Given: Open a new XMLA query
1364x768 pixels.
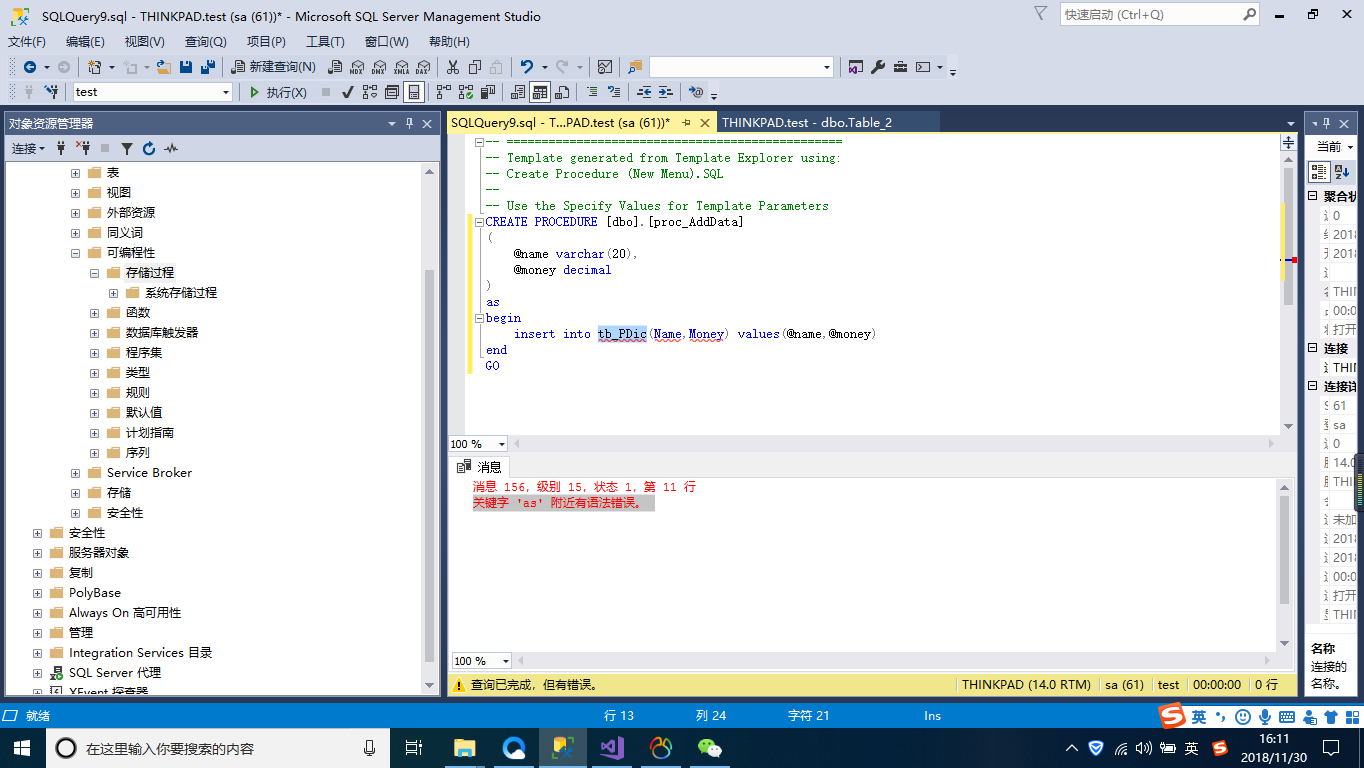Looking at the screenshot, I should click(401, 67).
